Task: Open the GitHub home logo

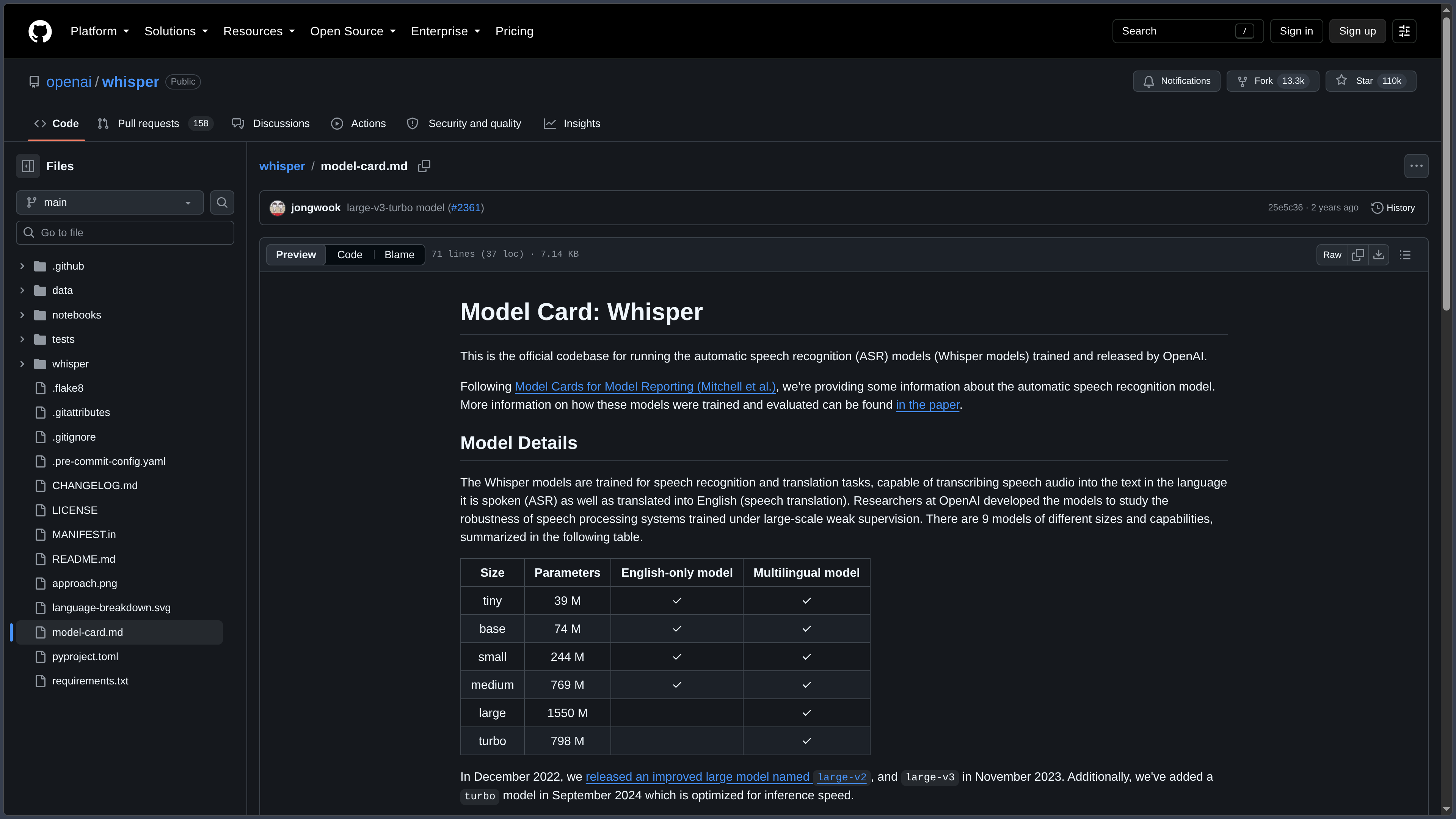Action: pyautogui.click(x=40, y=31)
